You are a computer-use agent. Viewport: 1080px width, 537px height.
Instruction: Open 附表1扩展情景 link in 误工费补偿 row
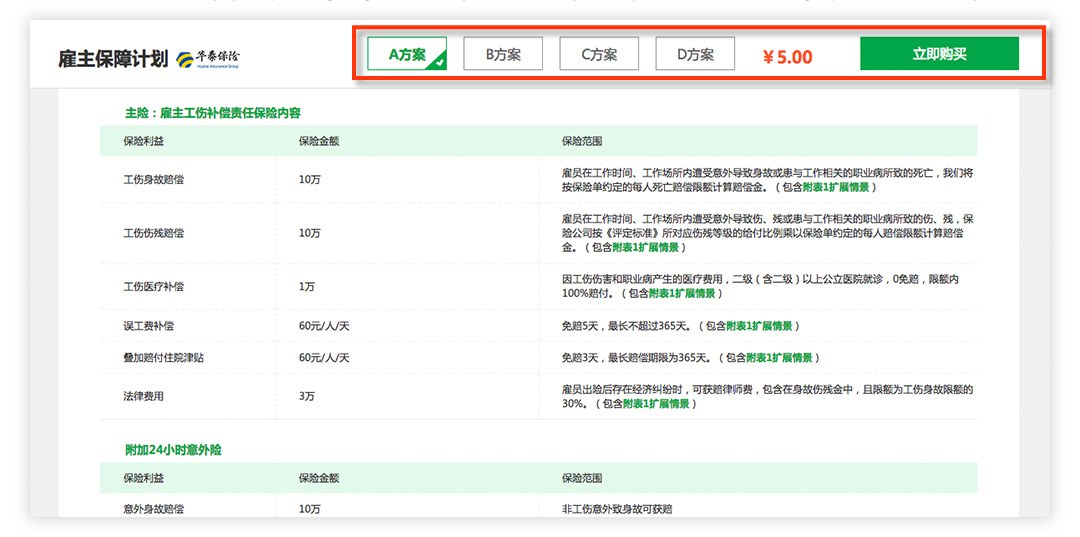pyautogui.click(x=761, y=326)
